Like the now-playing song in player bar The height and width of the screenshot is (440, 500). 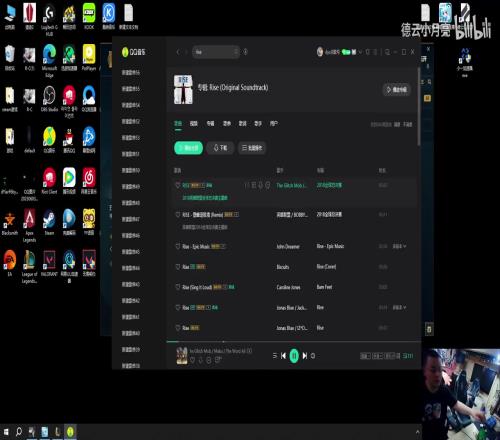point(192,360)
